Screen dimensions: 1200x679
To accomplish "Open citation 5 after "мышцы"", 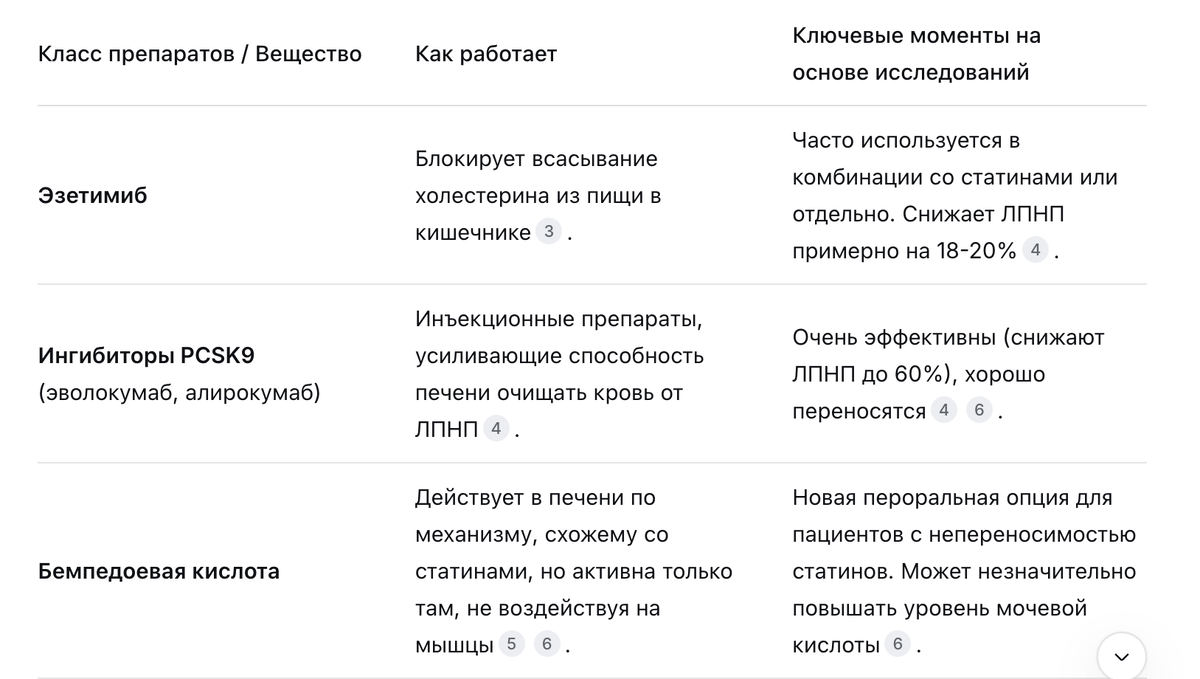I will pyautogui.click(x=511, y=644).
